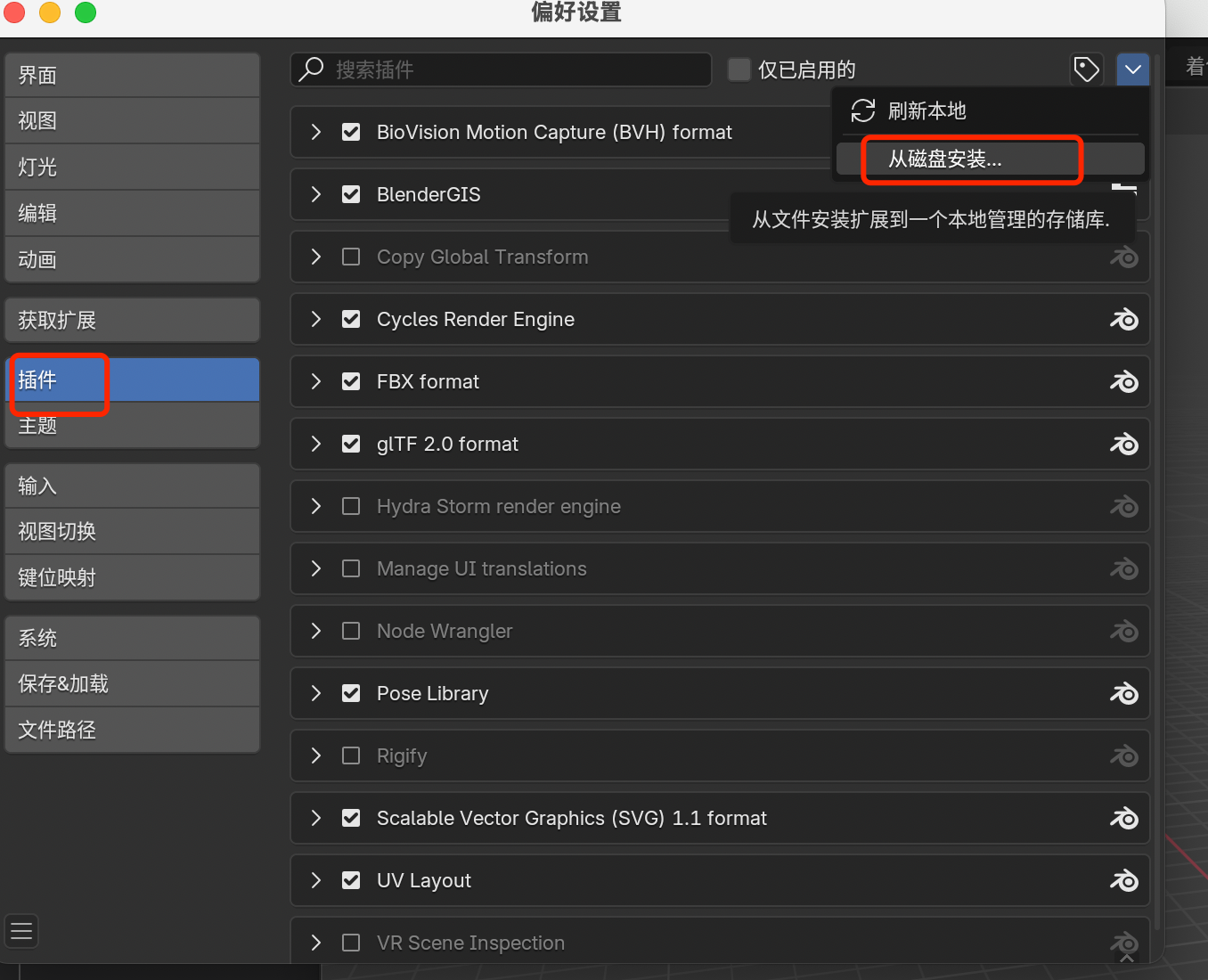Switch to the 文件路径 section

pyautogui.click(x=132, y=730)
